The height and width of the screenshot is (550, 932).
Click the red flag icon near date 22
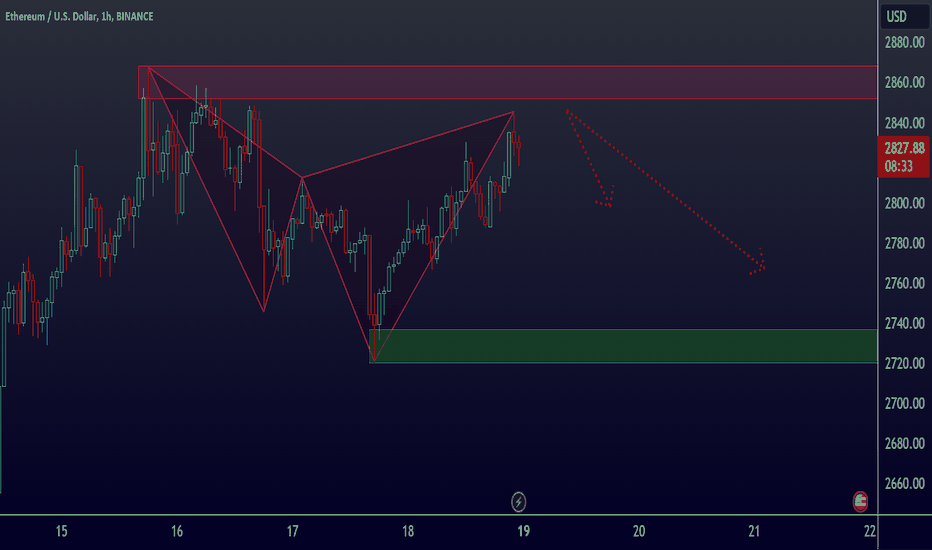[860, 502]
